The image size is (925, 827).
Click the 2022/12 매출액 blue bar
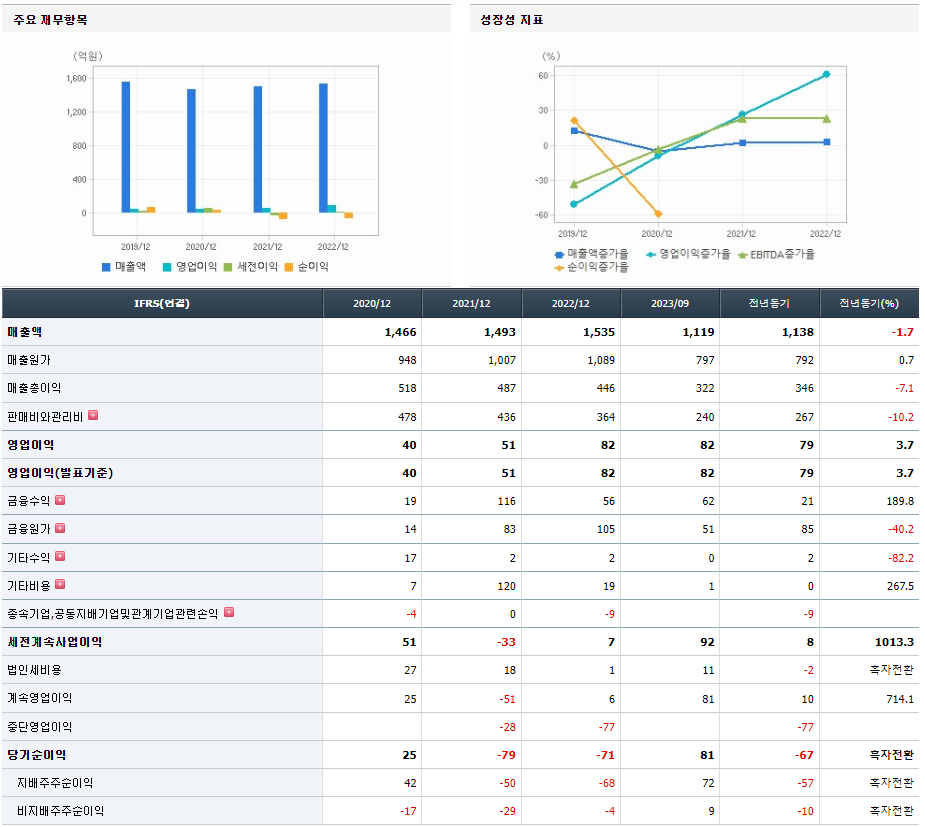pos(323,148)
